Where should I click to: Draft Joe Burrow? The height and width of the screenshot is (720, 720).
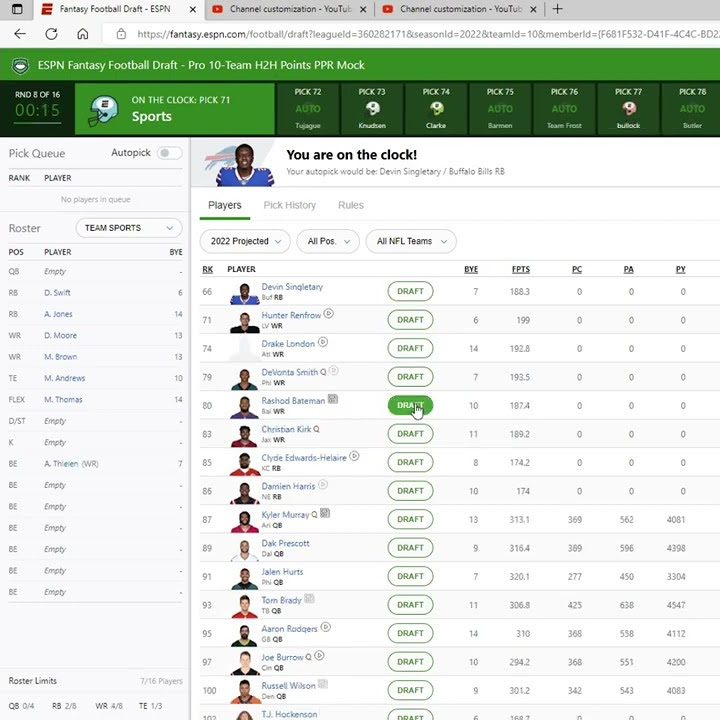point(411,662)
